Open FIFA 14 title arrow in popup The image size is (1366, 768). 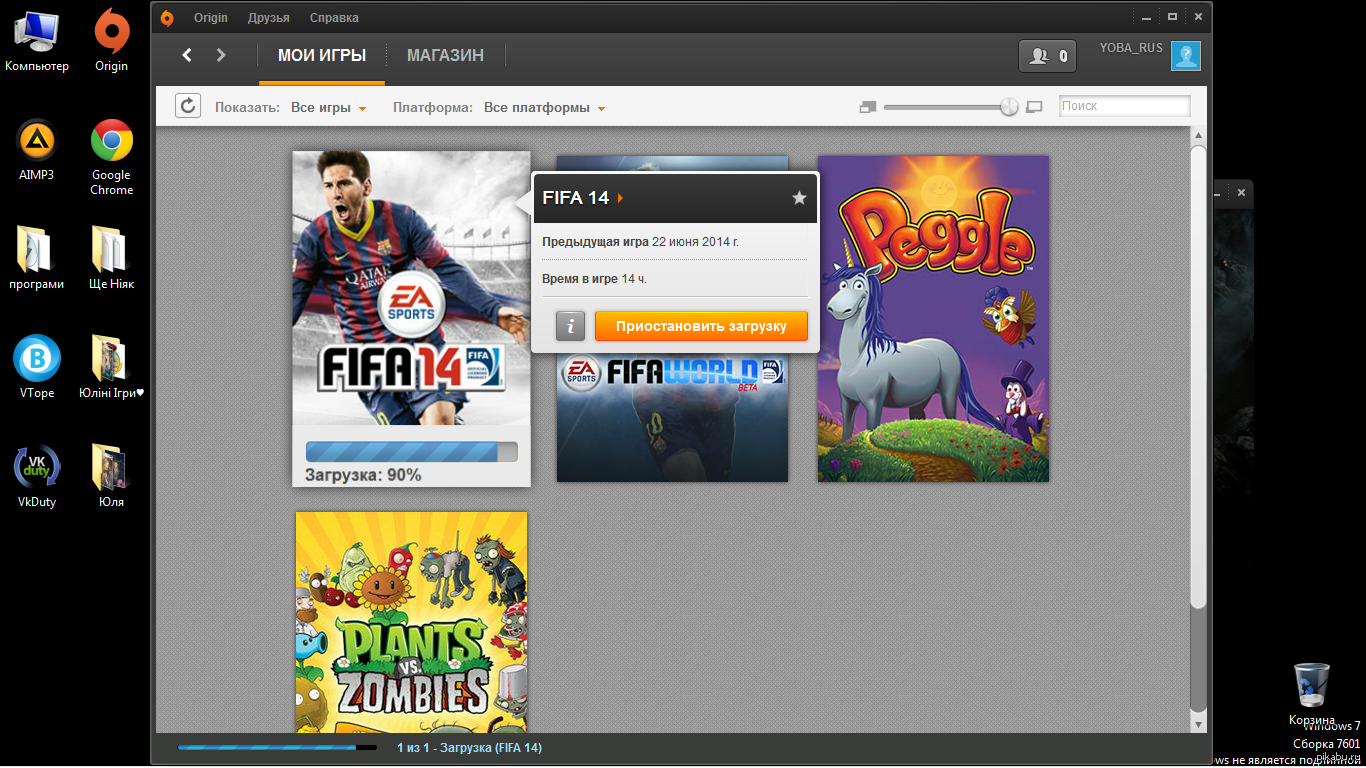pos(620,198)
